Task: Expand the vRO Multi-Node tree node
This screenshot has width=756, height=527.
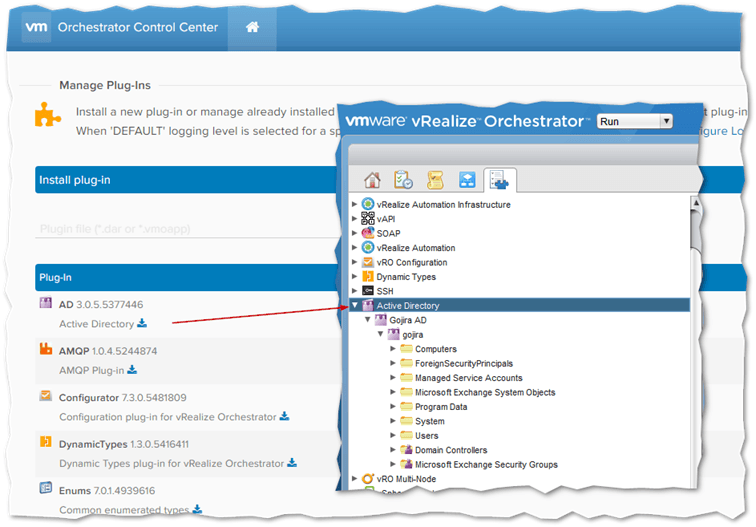Action: point(354,478)
